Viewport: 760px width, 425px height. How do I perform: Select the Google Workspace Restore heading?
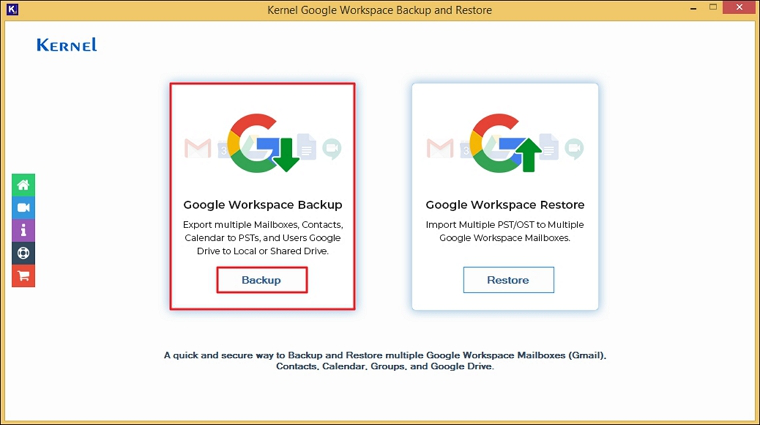(505, 205)
